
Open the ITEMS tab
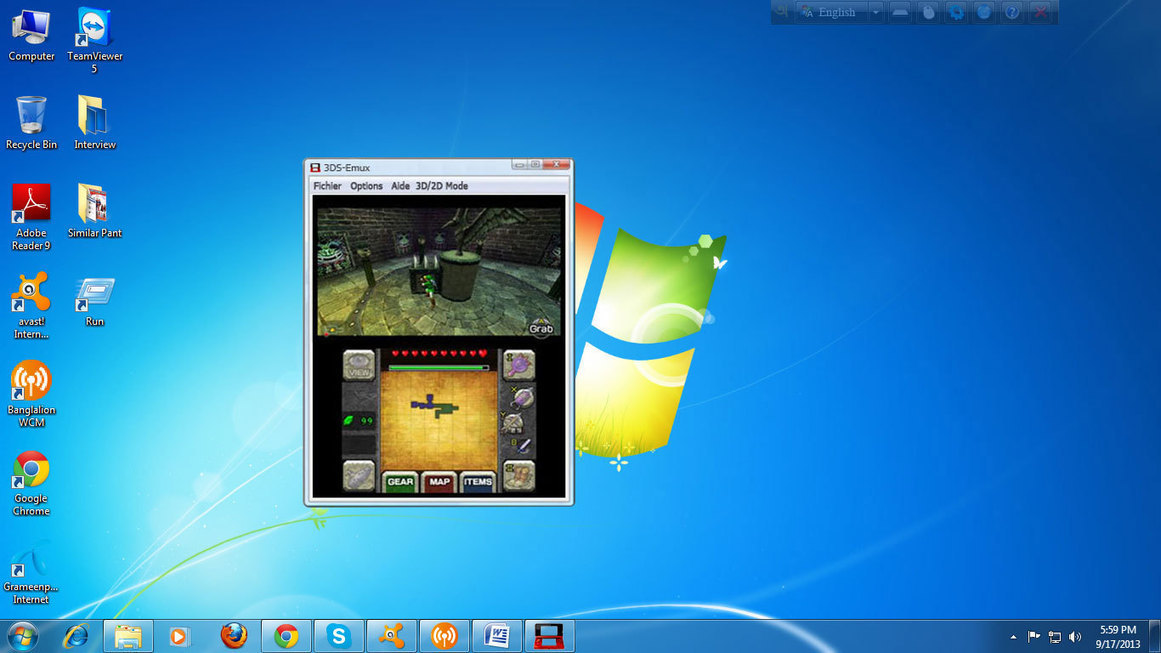point(478,482)
